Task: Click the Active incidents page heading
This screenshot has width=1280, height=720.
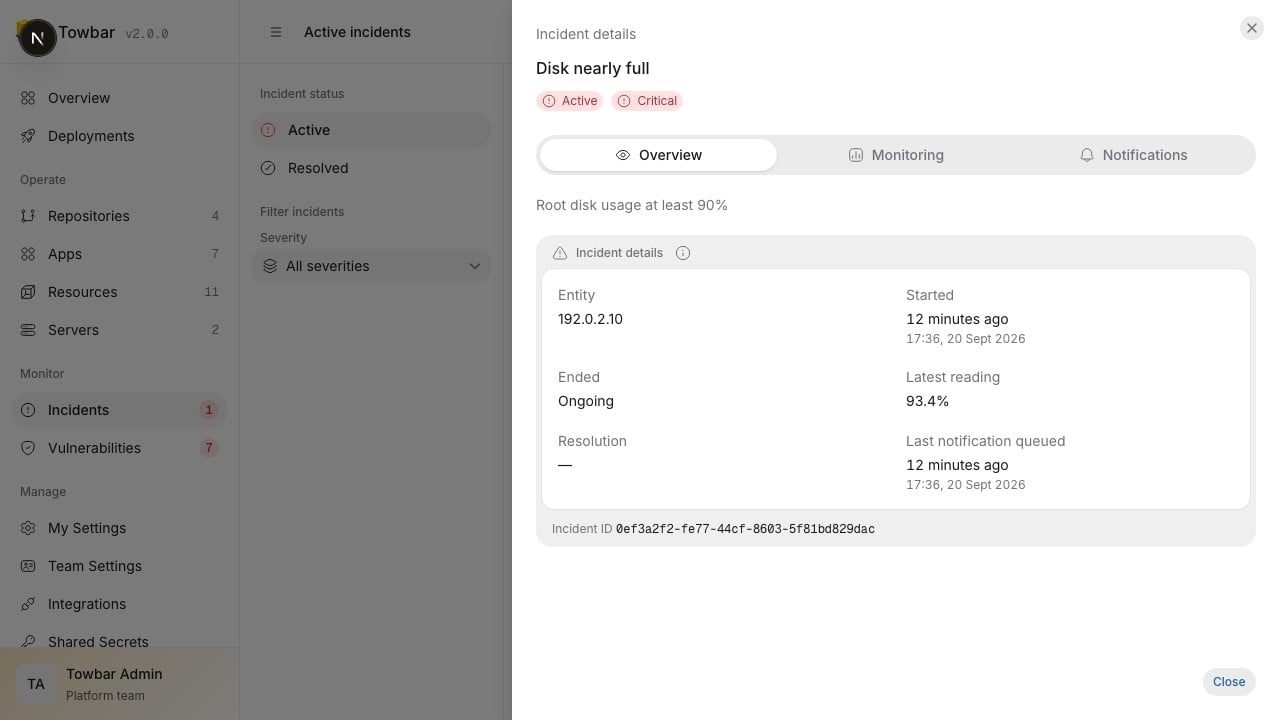Action: (x=357, y=32)
